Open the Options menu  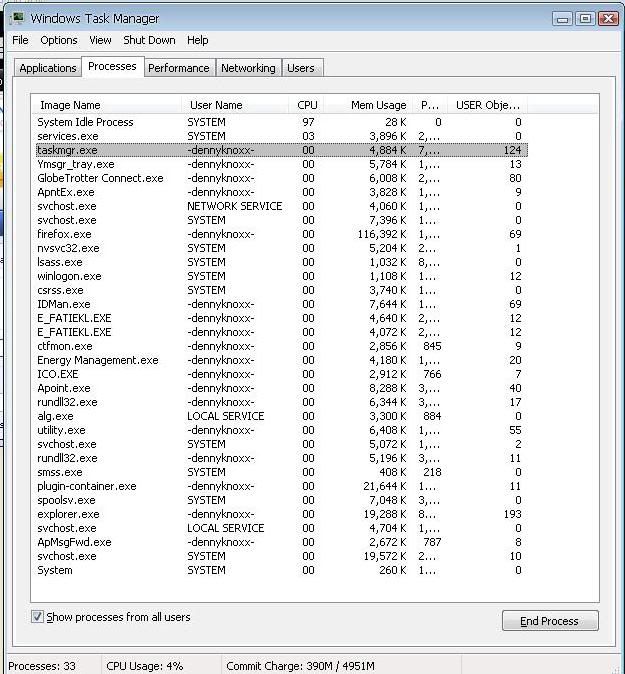59,40
